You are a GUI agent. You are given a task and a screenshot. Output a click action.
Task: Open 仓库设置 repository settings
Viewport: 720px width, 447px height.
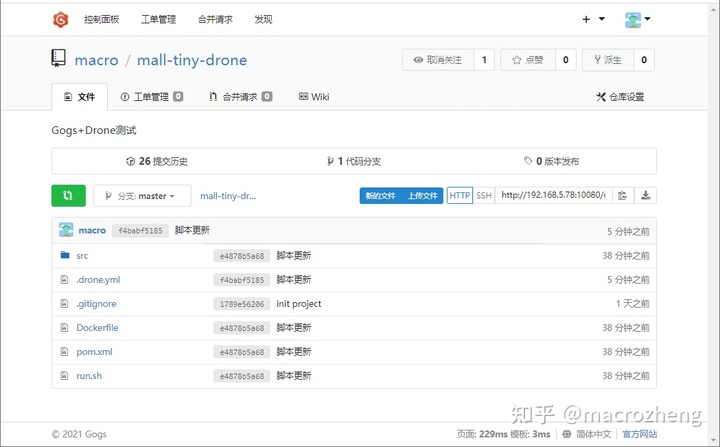click(x=620, y=97)
